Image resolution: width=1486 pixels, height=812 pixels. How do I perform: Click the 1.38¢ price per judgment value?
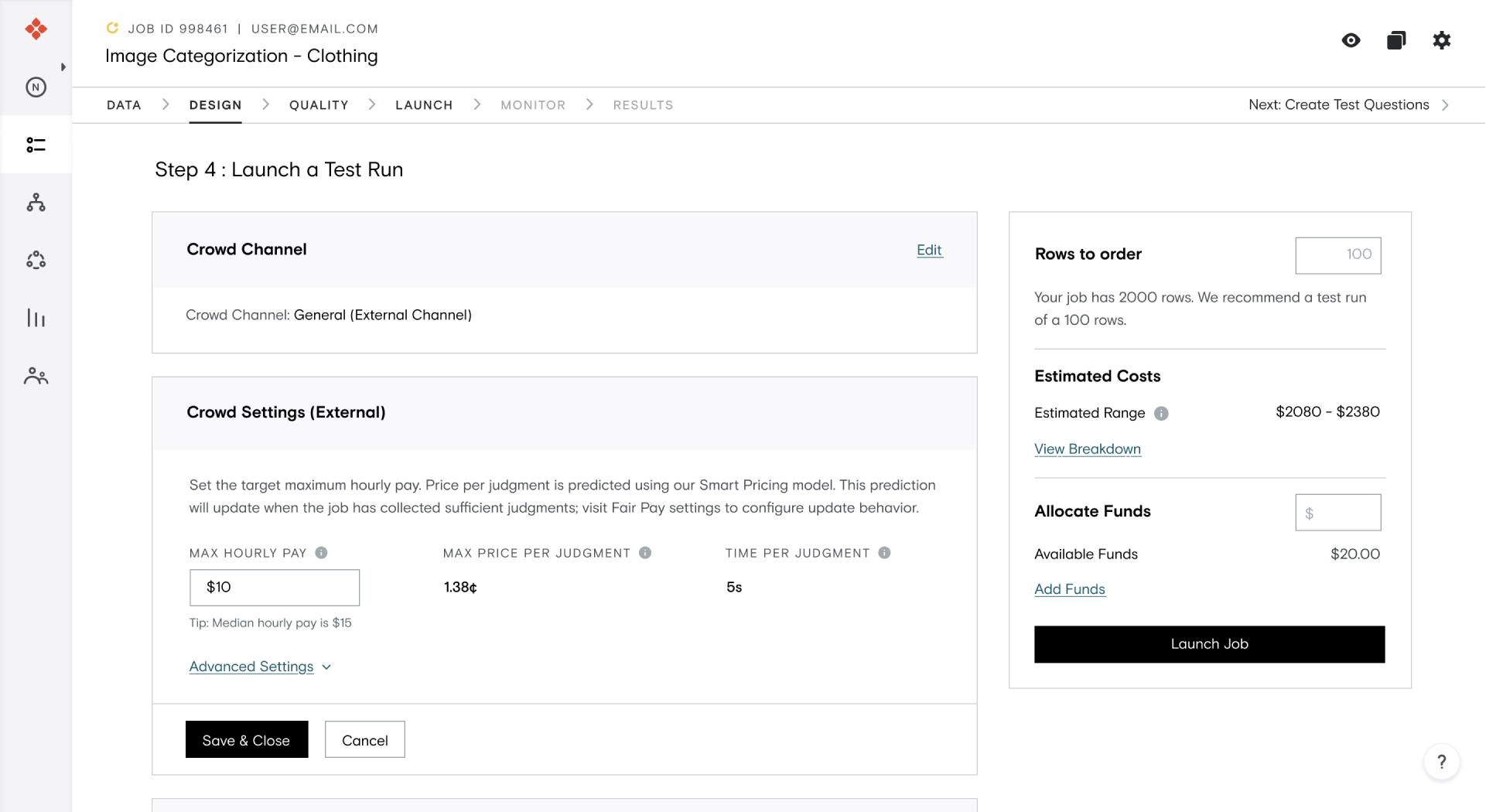click(460, 588)
